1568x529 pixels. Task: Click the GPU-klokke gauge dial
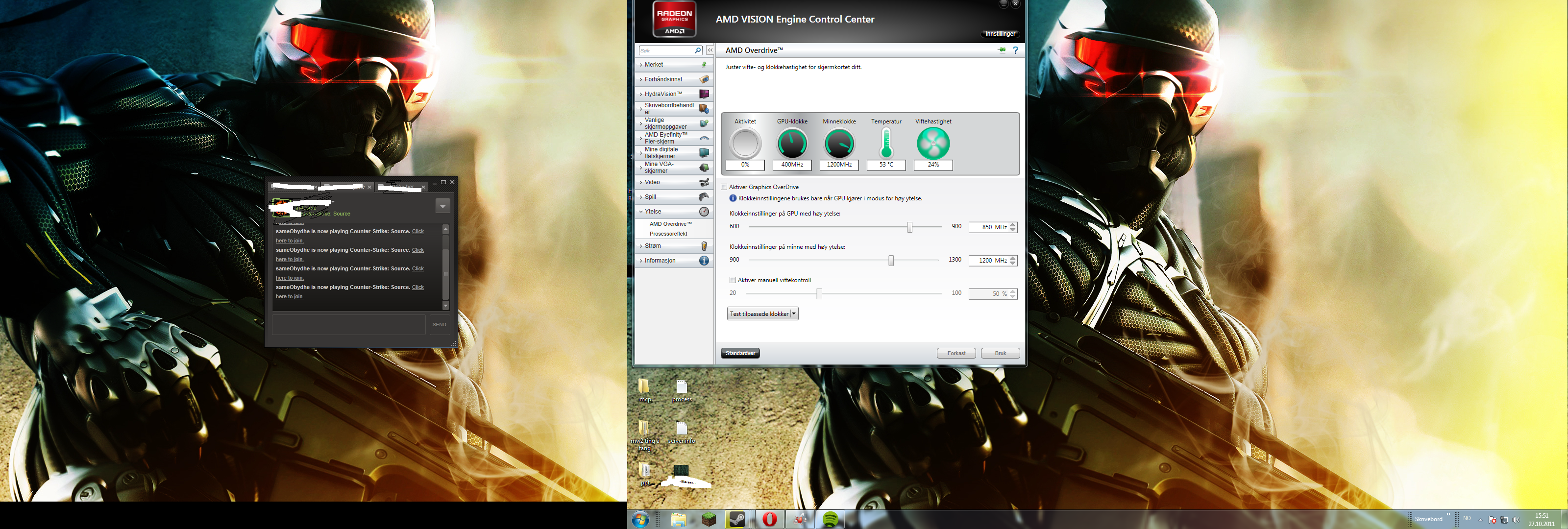pyautogui.click(x=792, y=144)
